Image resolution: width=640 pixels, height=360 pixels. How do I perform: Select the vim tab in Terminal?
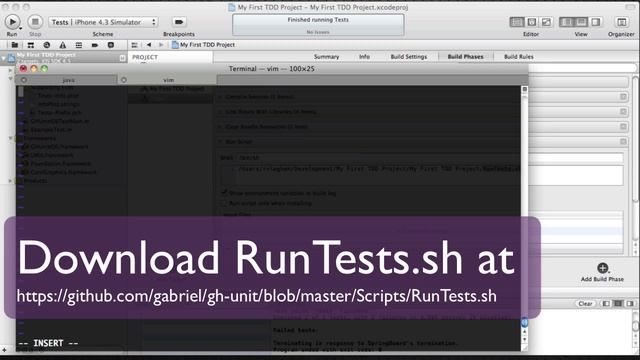(x=168, y=80)
